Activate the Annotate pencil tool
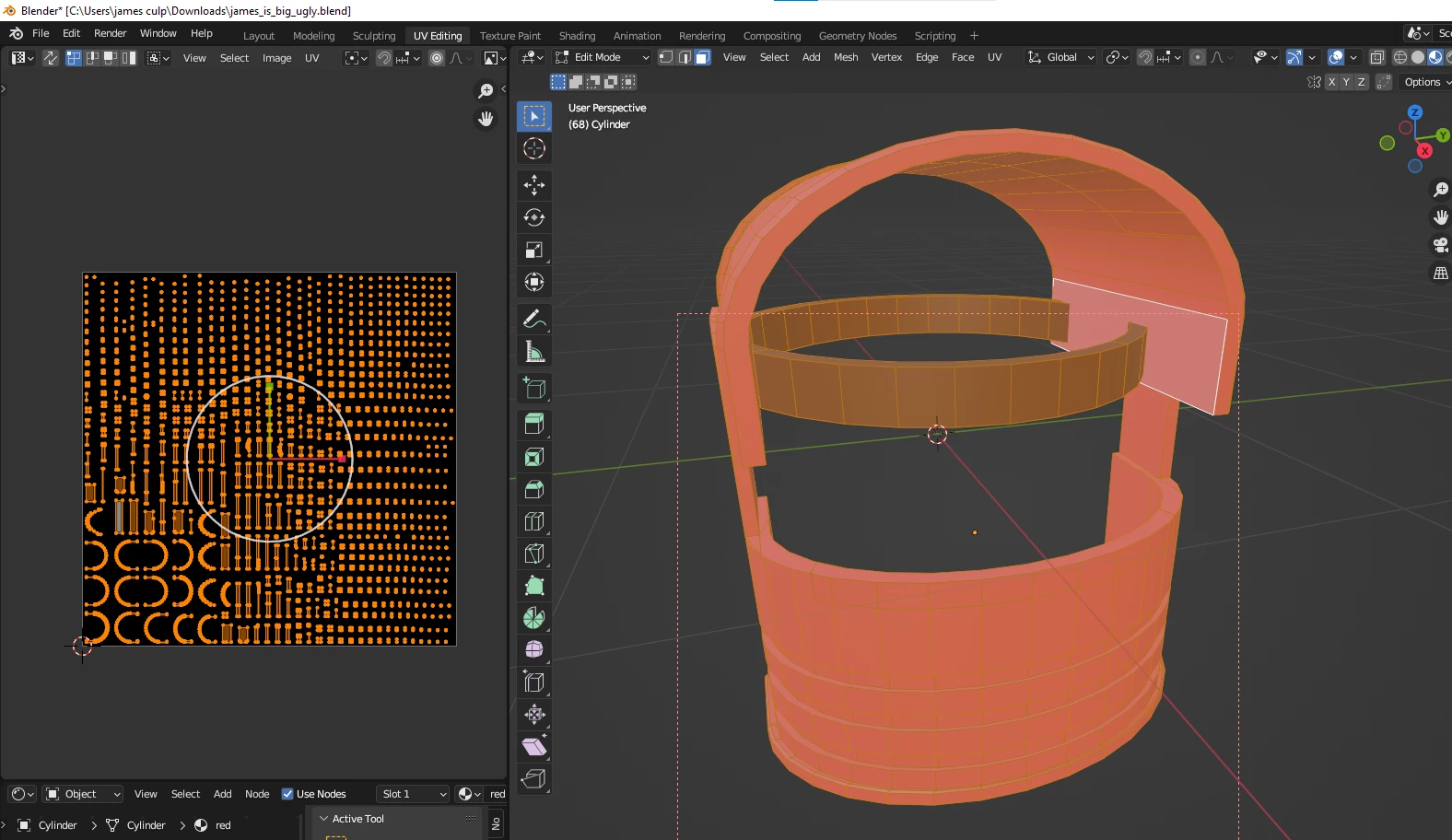Image resolution: width=1452 pixels, height=840 pixels. pyautogui.click(x=534, y=320)
